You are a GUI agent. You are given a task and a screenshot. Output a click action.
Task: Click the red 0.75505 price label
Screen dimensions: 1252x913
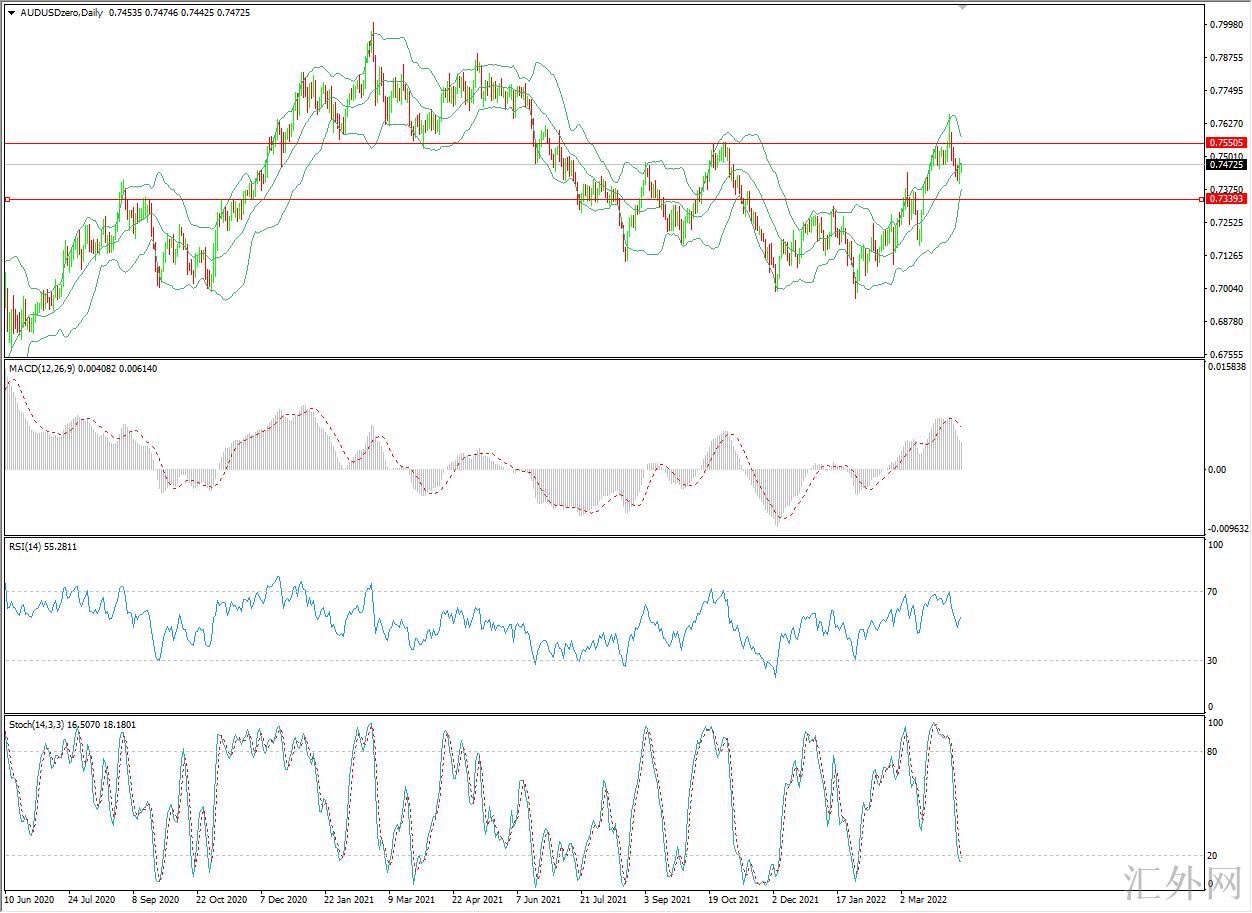pyautogui.click(x=1226, y=143)
